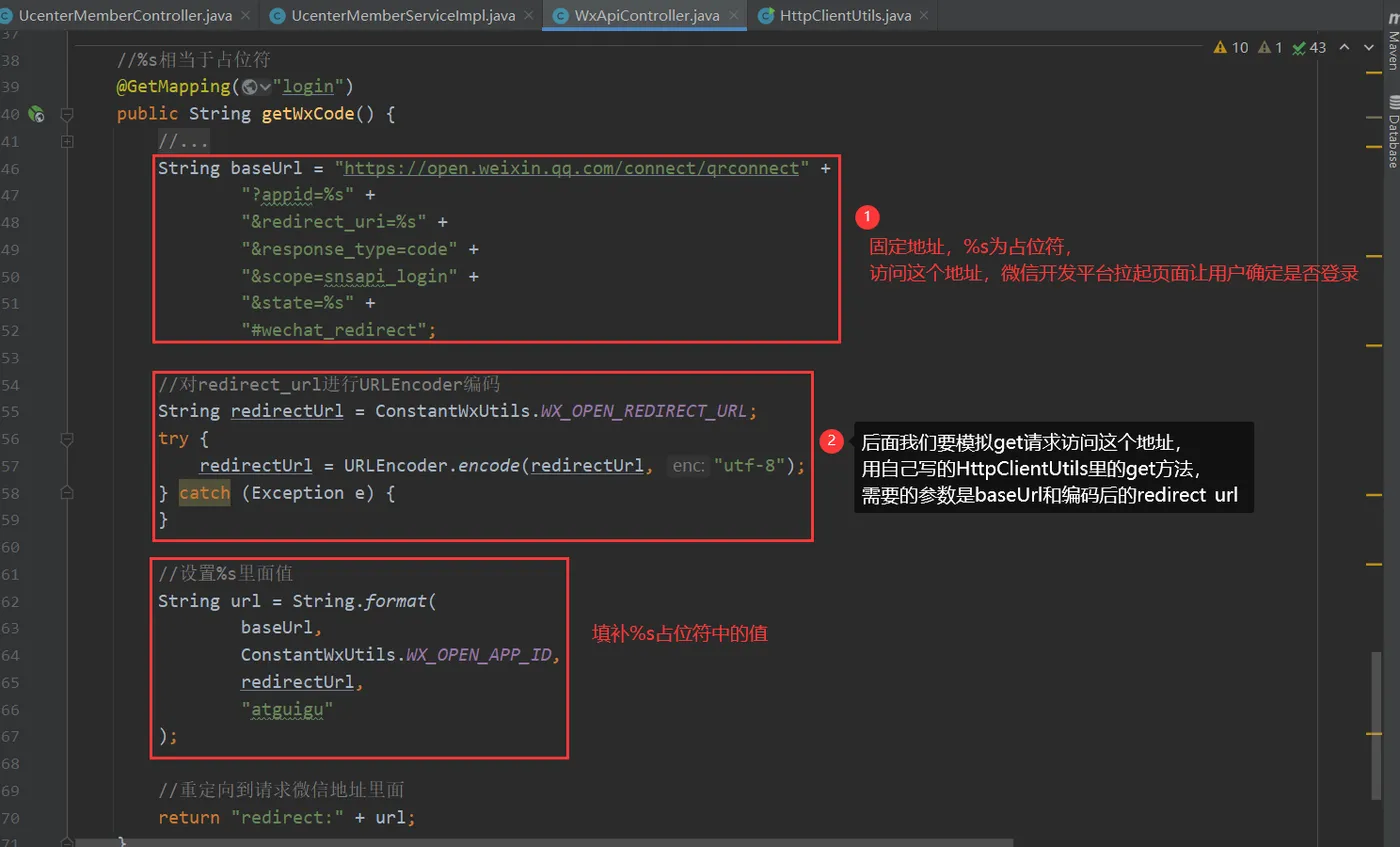Screen dimensions: 1400x847
Task: Click the previous-problem up chevron icon
Action: point(1345,47)
